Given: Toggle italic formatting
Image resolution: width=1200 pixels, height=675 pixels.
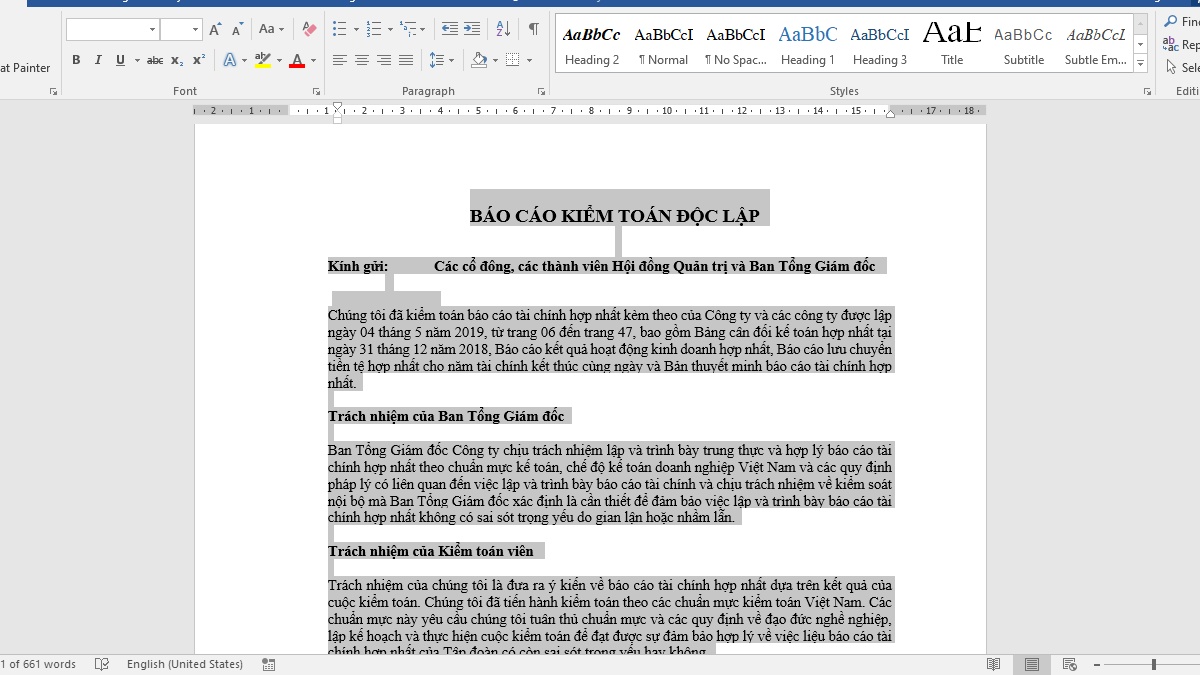Looking at the screenshot, I should point(98,60).
